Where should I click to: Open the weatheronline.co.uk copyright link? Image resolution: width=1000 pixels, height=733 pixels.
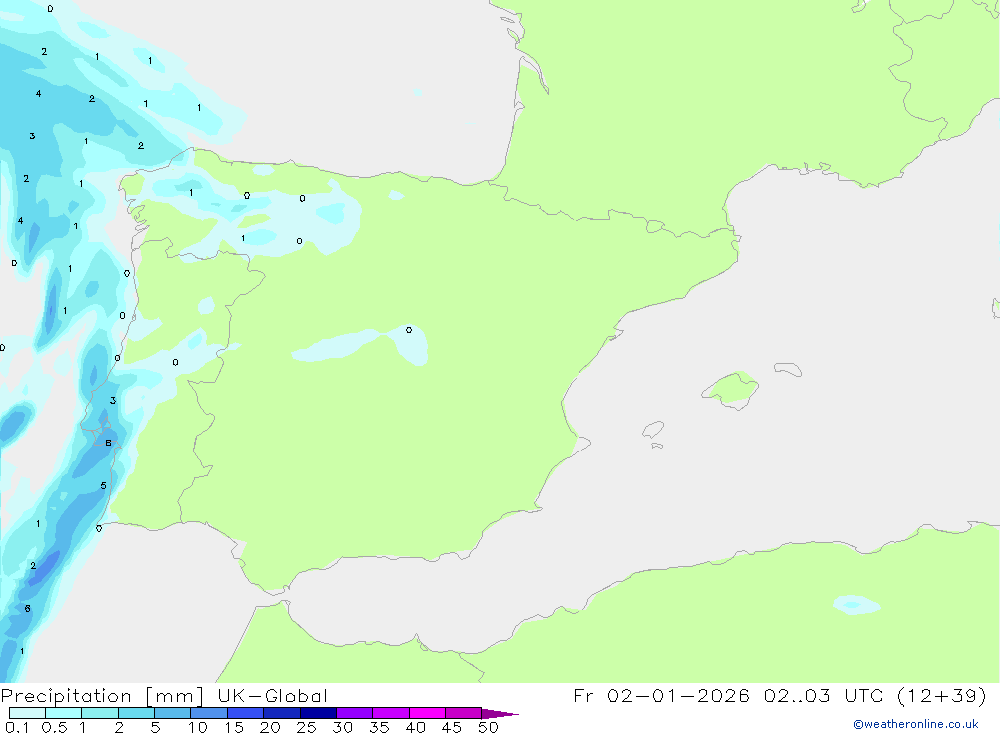pos(916,724)
